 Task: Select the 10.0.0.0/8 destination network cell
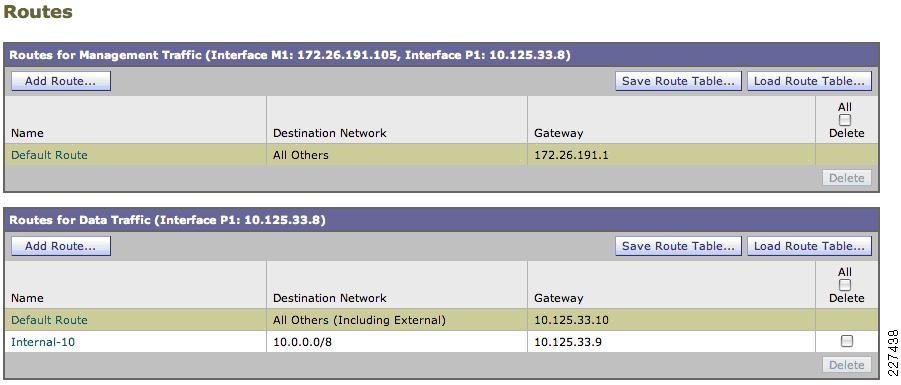(396, 342)
